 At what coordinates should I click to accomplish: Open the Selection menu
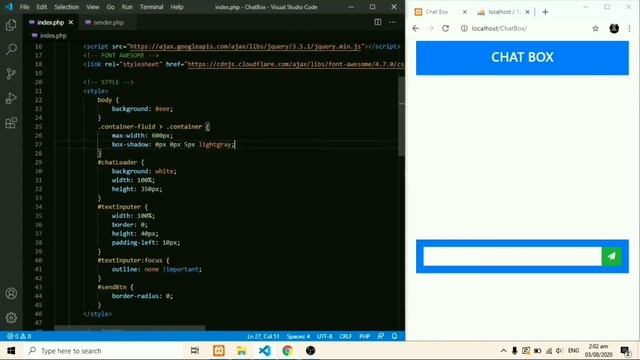point(67,7)
